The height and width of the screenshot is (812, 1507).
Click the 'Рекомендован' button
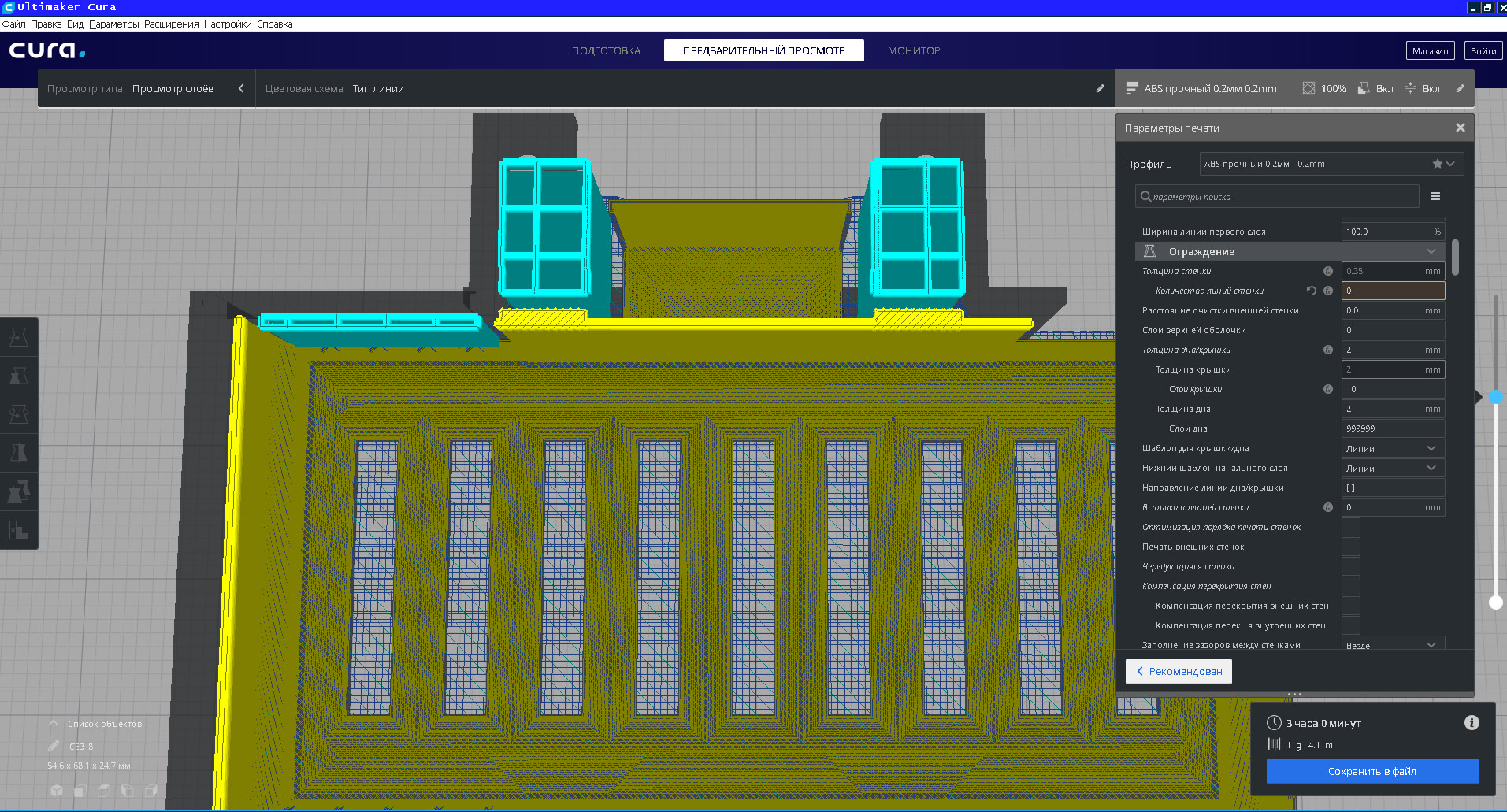click(1179, 671)
